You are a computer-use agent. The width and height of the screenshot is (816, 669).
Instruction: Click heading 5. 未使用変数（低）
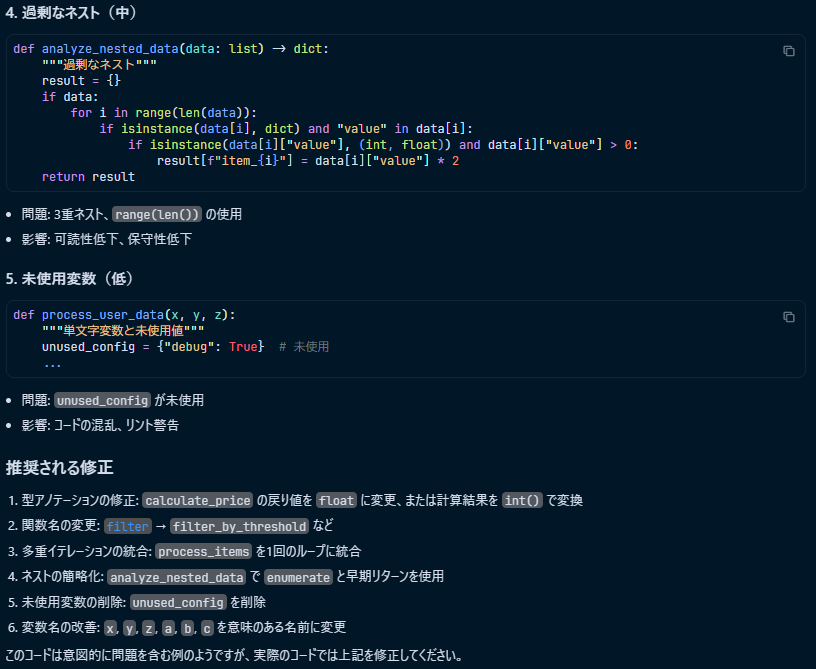(70, 279)
